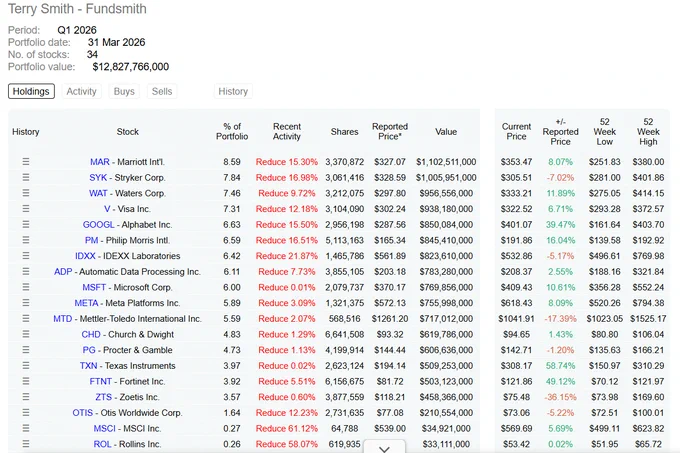Open PG - Procter & Gamble link
The image size is (680, 453).
[x=128, y=350]
